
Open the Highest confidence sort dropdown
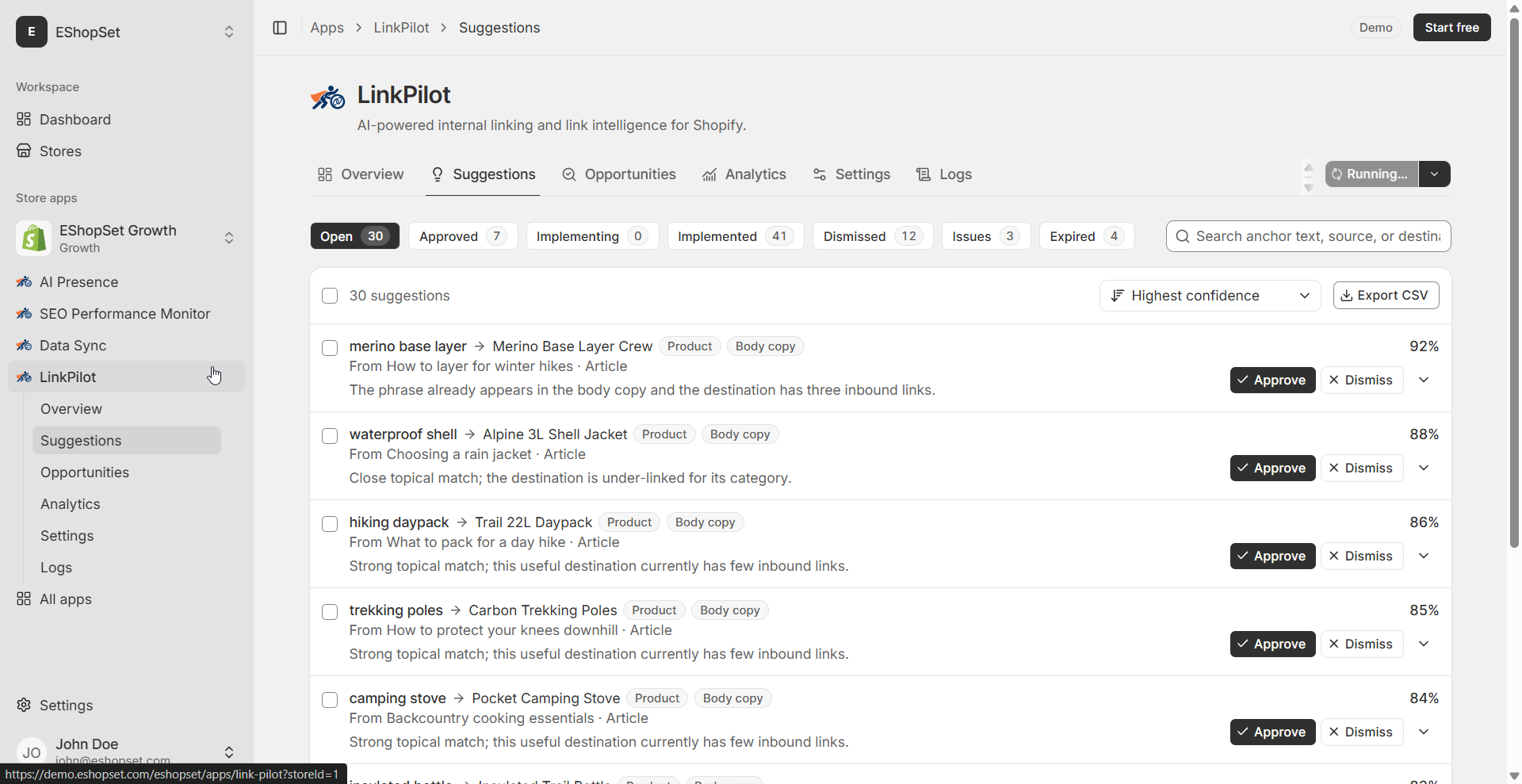point(1210,296)
